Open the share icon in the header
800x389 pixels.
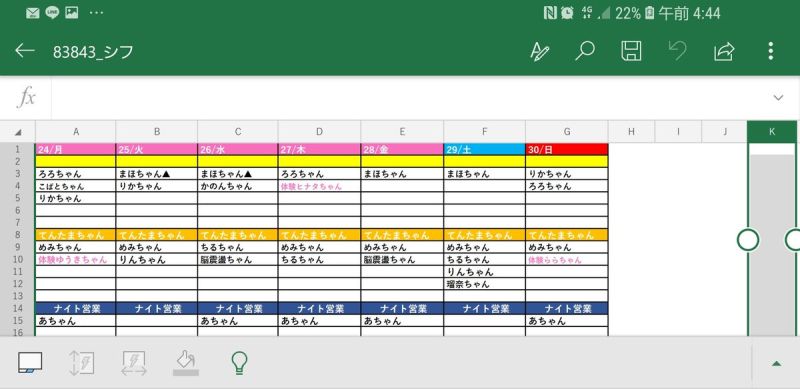coord(724,51)
